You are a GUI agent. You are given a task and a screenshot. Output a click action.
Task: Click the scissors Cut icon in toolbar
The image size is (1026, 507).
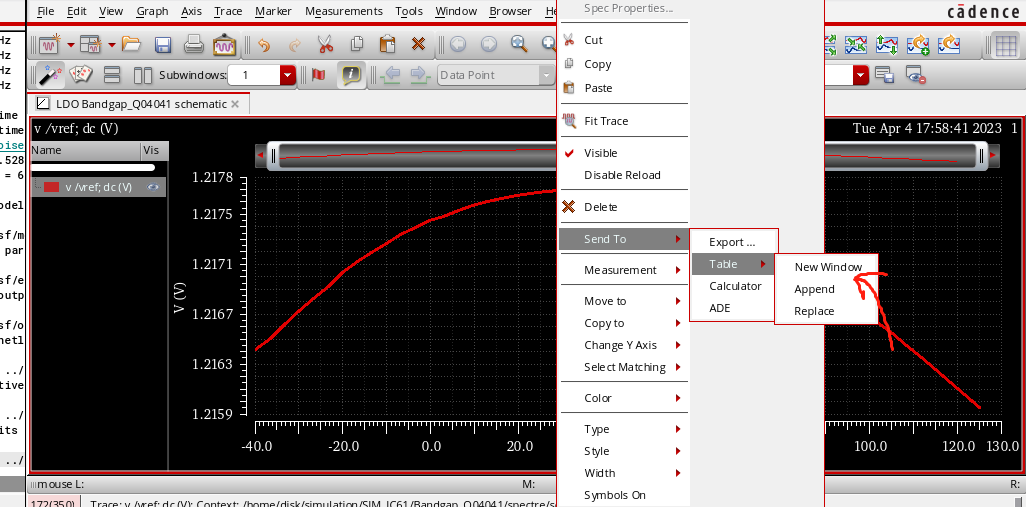point(325,45)
